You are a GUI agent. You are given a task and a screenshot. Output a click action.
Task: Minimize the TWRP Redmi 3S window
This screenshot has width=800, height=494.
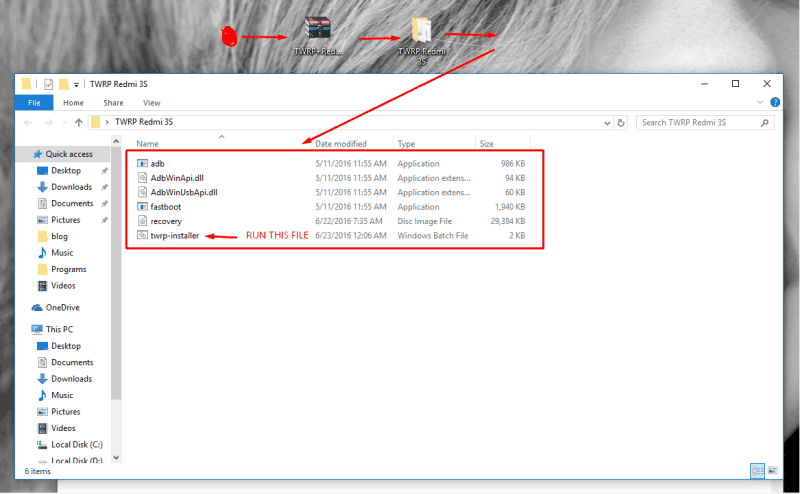pyautogui.click(x=705, y=84)
